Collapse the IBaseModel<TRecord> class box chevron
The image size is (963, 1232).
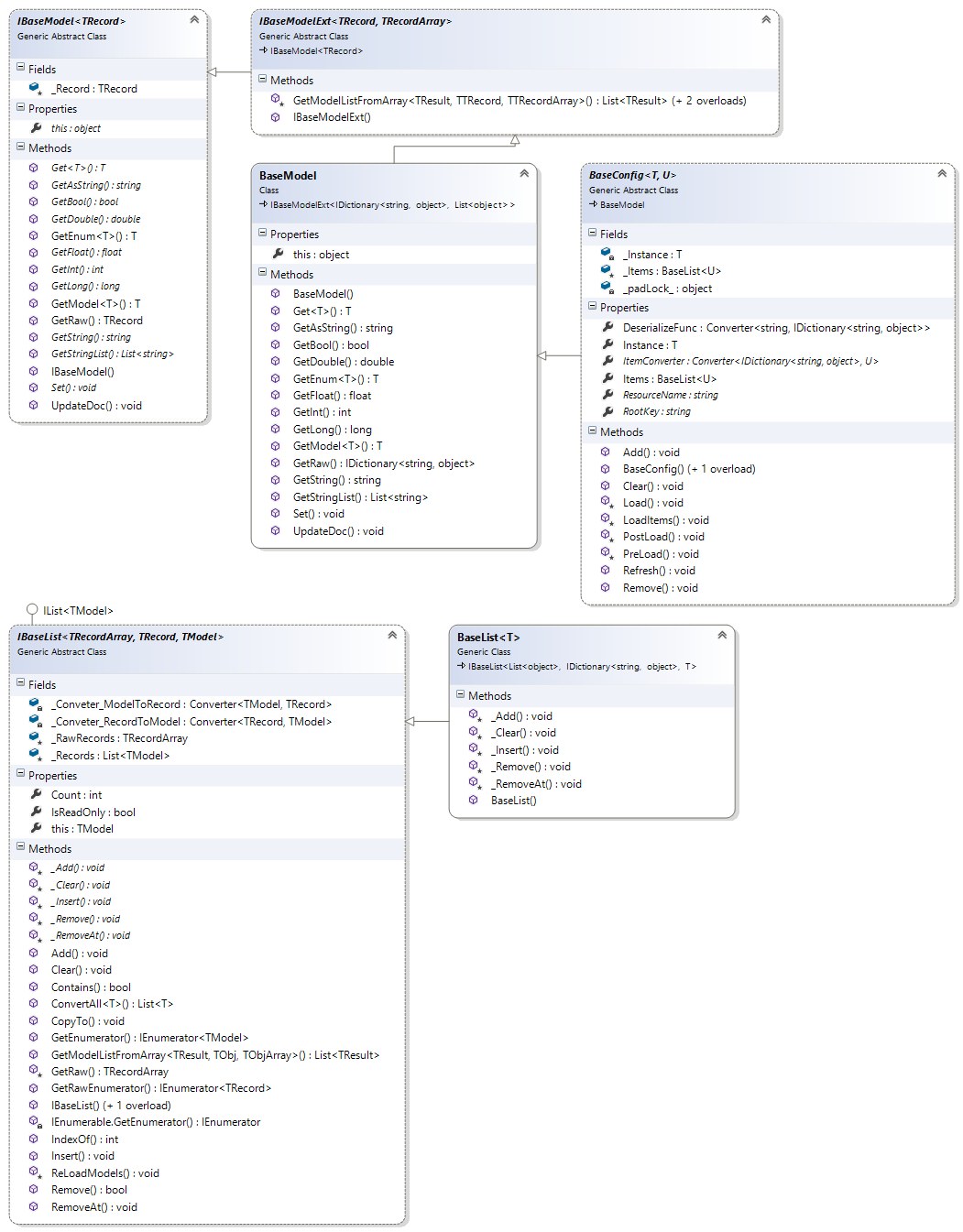click(194, 19)
